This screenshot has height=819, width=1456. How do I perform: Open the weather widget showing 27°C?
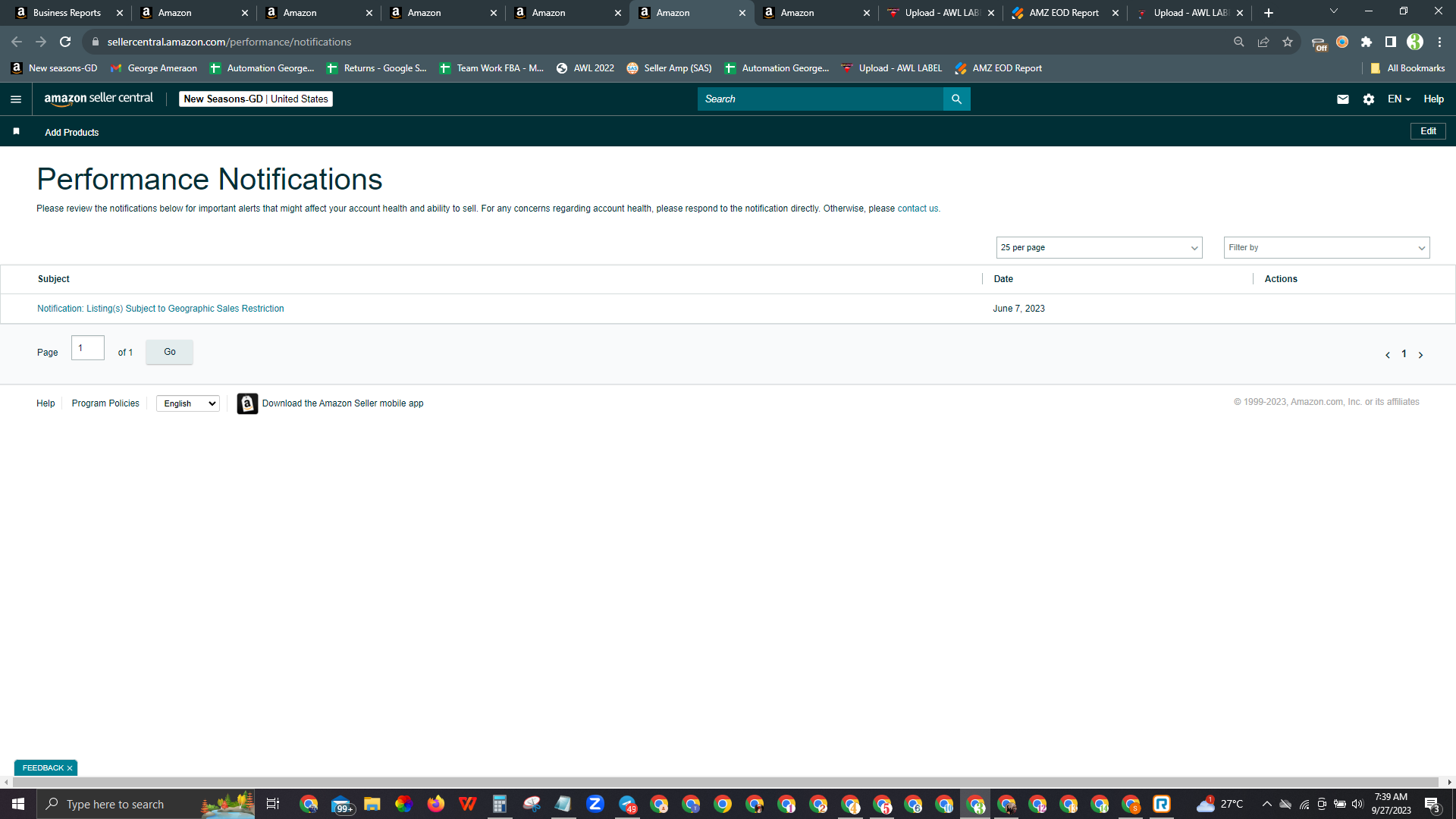click(x=1219, y=804)
